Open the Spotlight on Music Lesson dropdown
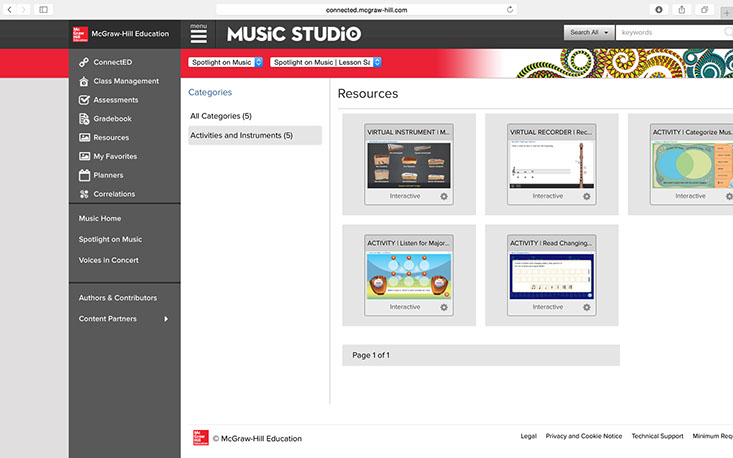This screenshot has height=458, width=733. [x=326, y=62]
